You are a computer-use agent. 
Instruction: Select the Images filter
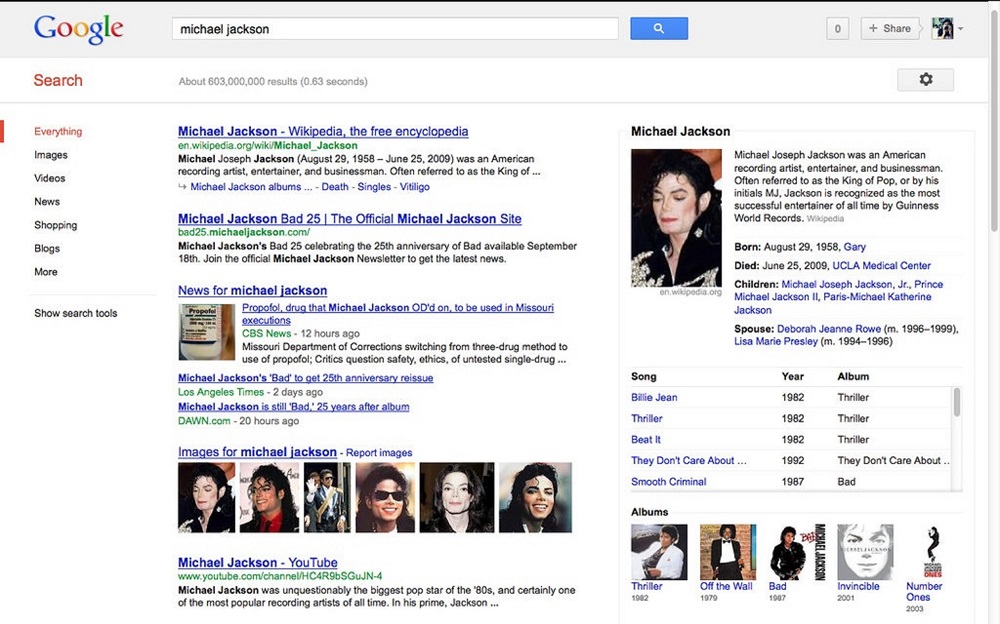pos(51,155)
